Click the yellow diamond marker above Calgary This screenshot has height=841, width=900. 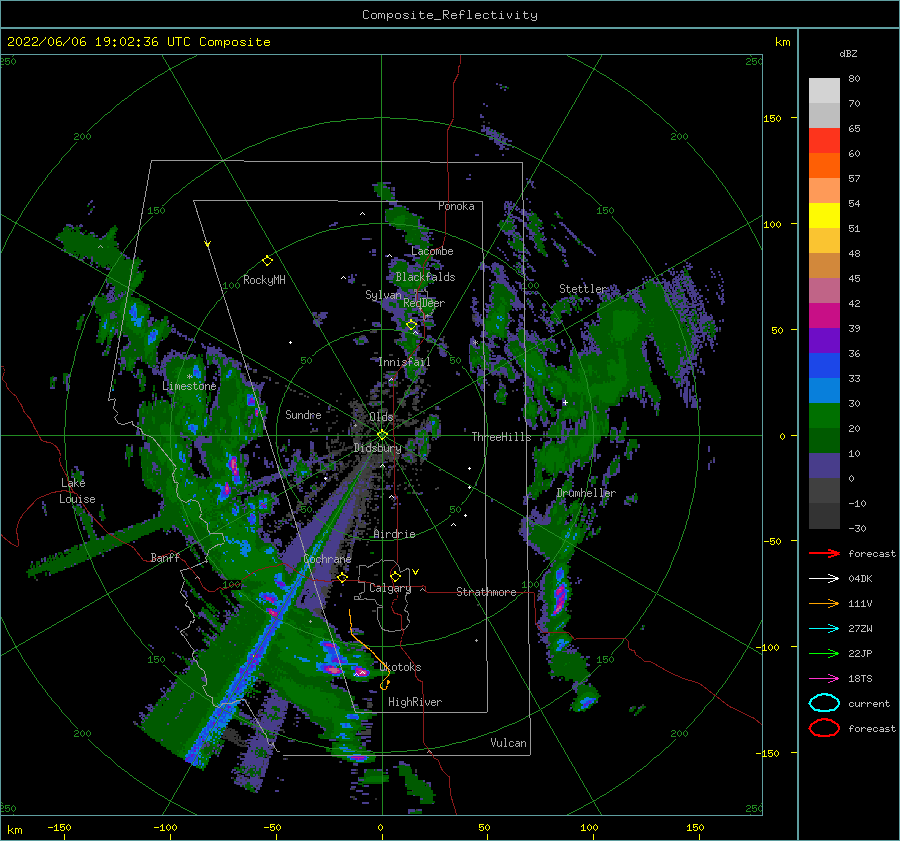(x=395, y=576)
